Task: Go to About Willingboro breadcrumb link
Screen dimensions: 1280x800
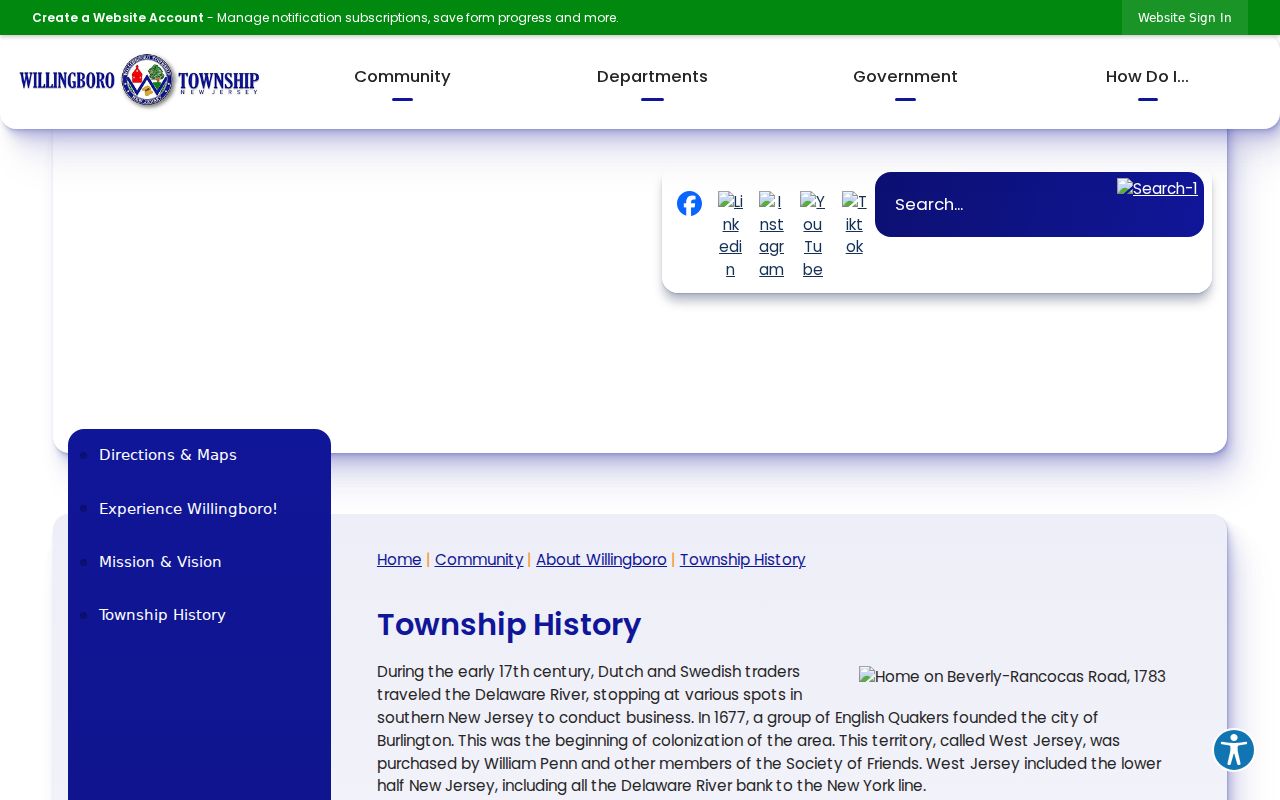Action: coord(601,560)
